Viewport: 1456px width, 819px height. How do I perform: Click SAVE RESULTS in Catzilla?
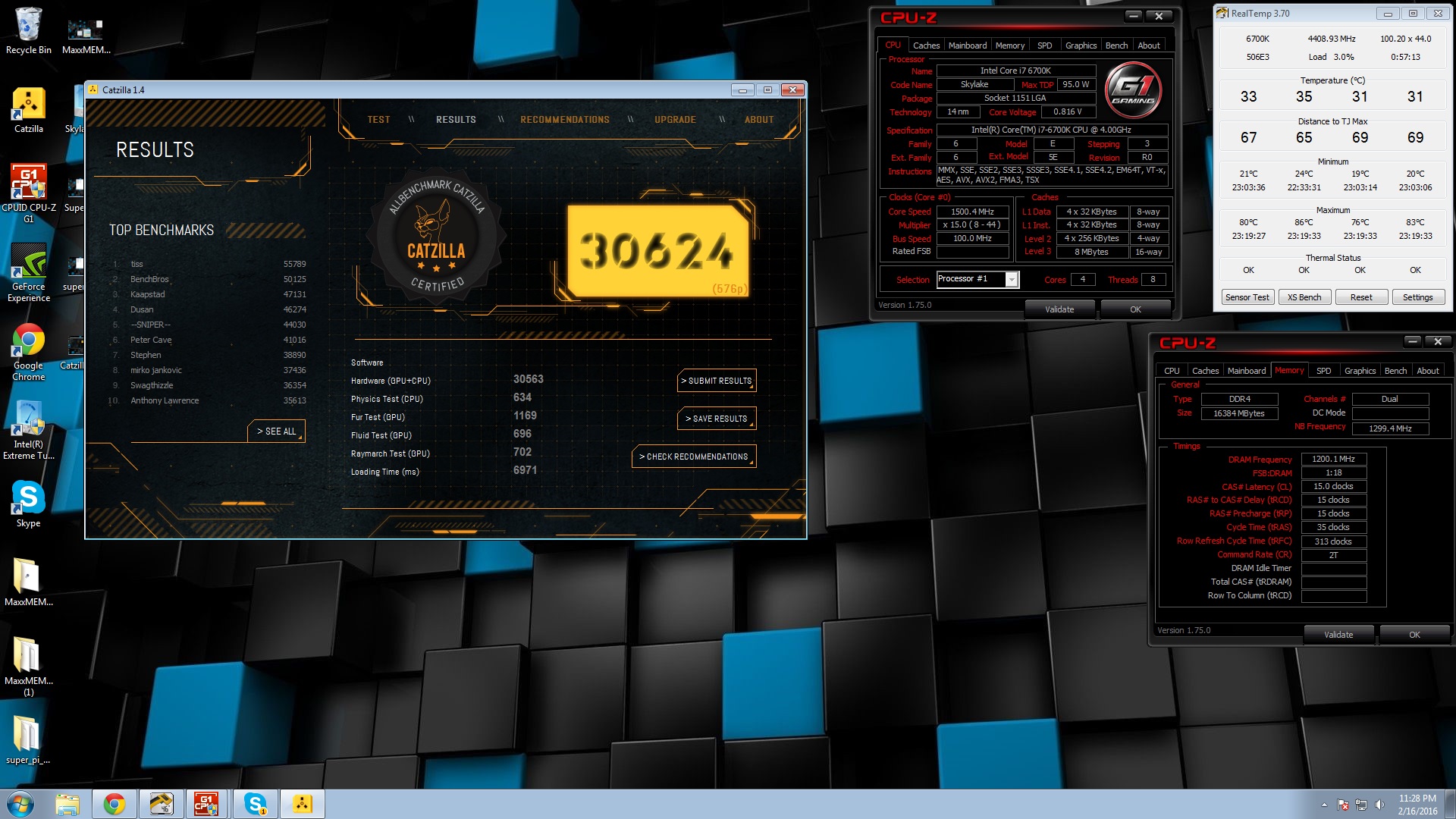717,419
